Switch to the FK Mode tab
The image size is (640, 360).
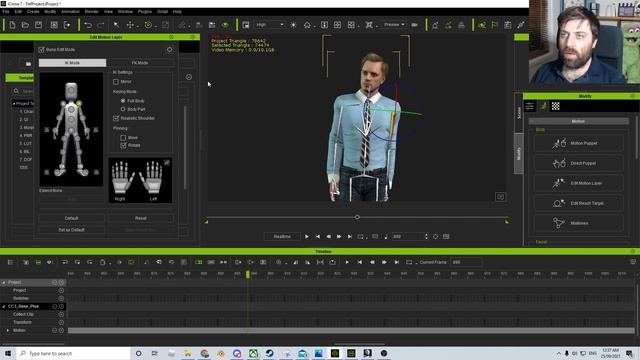click(x=140, y=63)
